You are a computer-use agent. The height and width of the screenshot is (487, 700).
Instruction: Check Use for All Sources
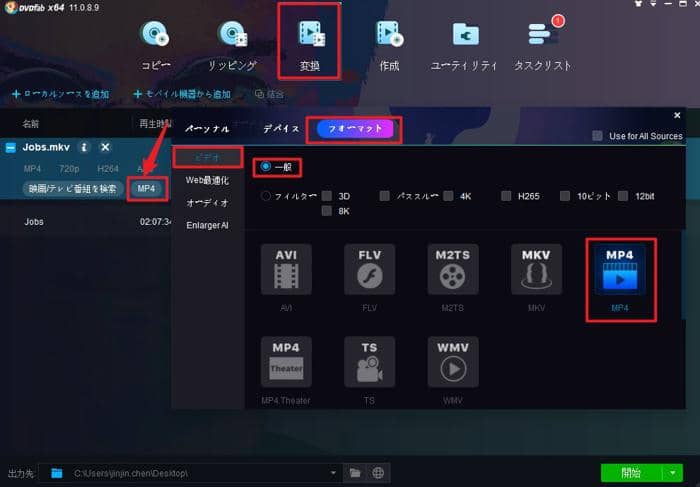[x=597, y=136]
